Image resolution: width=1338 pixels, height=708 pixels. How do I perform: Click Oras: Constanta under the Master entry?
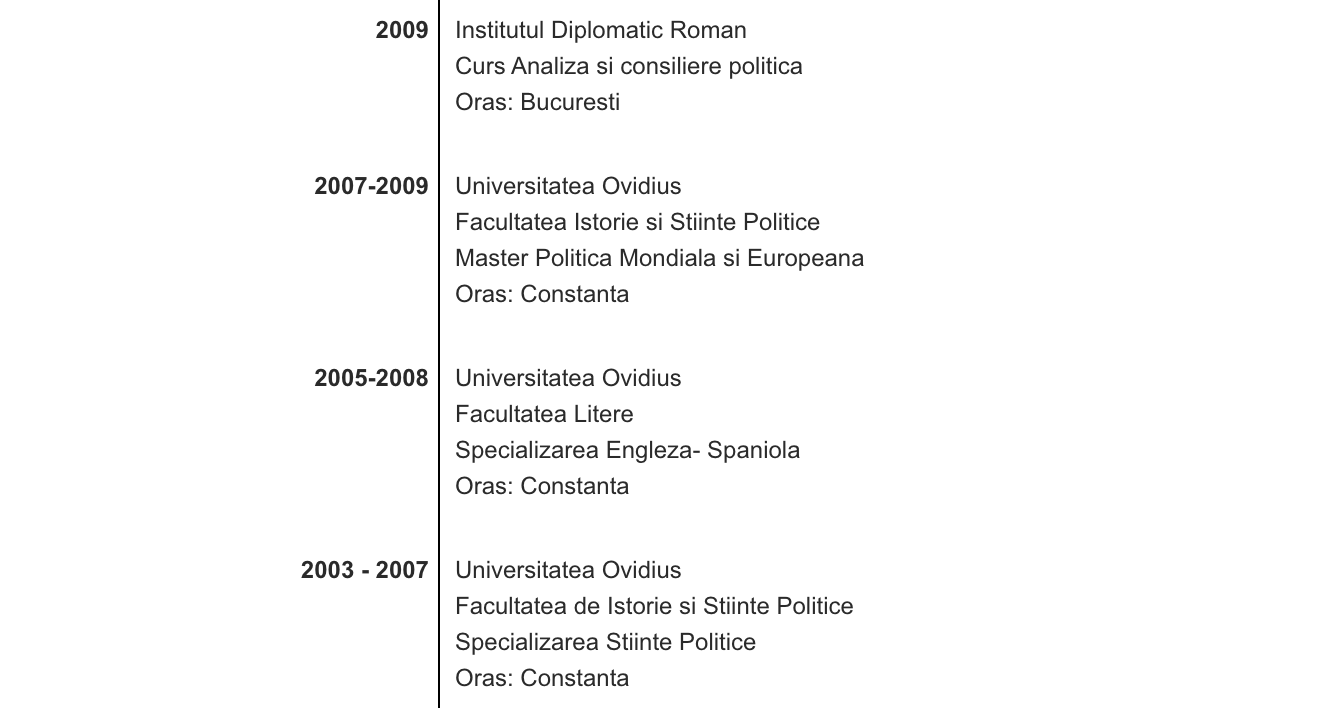coord(542,294)
